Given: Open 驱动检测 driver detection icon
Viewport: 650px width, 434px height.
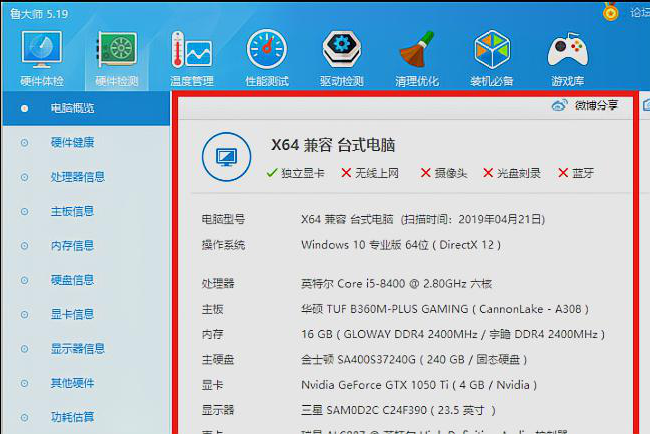Looking at the screenshot, I should coord(342,49).
